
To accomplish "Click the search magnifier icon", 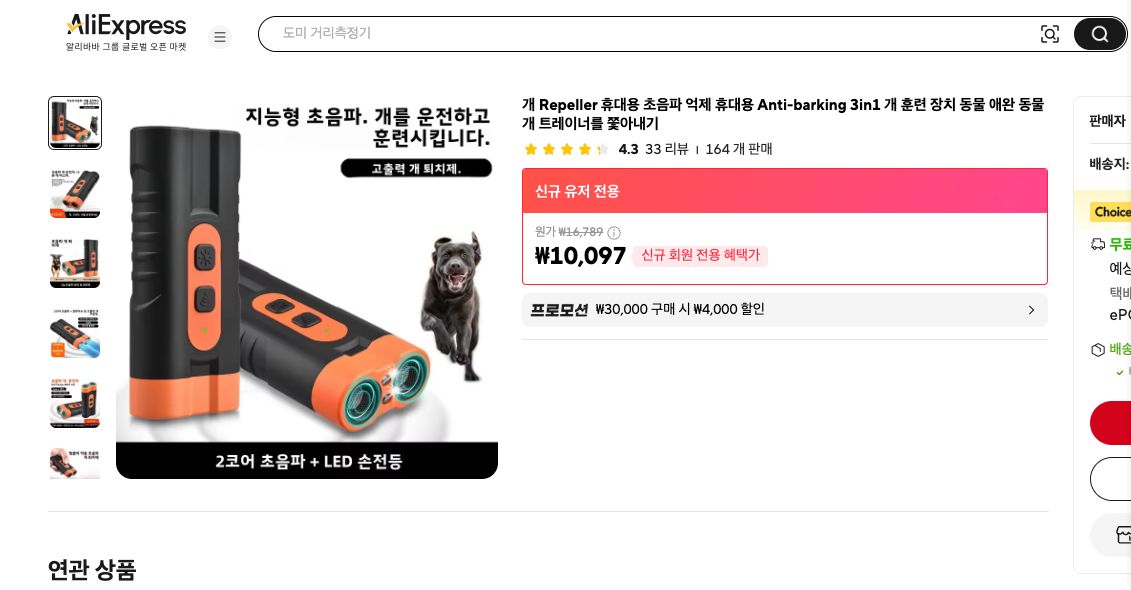I will point(1099,33).
